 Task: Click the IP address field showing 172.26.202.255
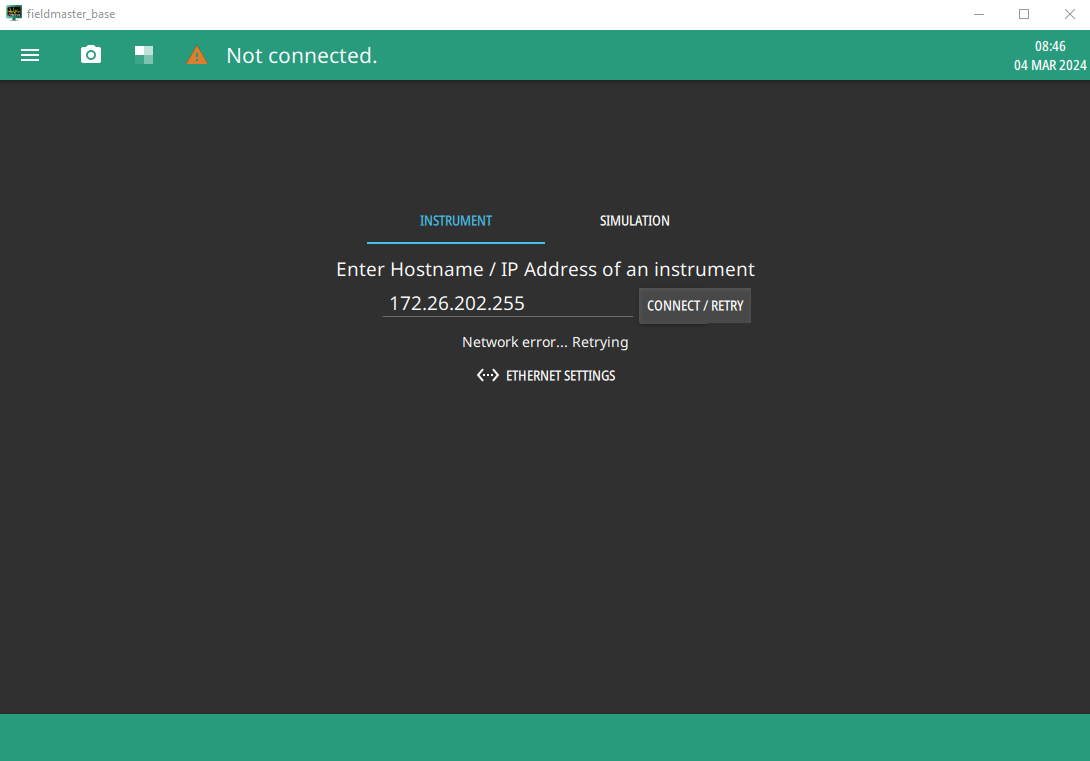click(507, 303)
